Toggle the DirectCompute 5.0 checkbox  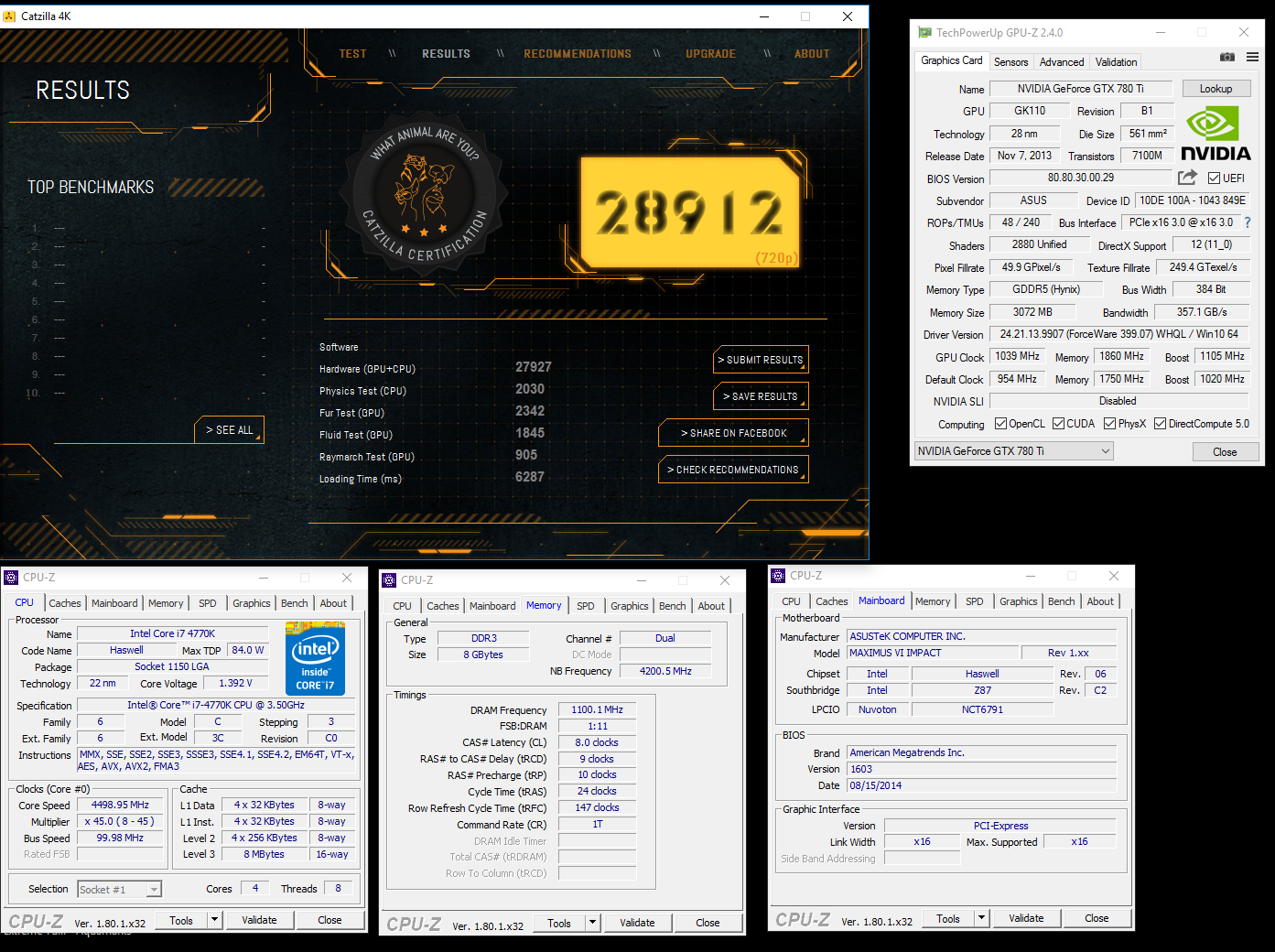pos(1160,424)
